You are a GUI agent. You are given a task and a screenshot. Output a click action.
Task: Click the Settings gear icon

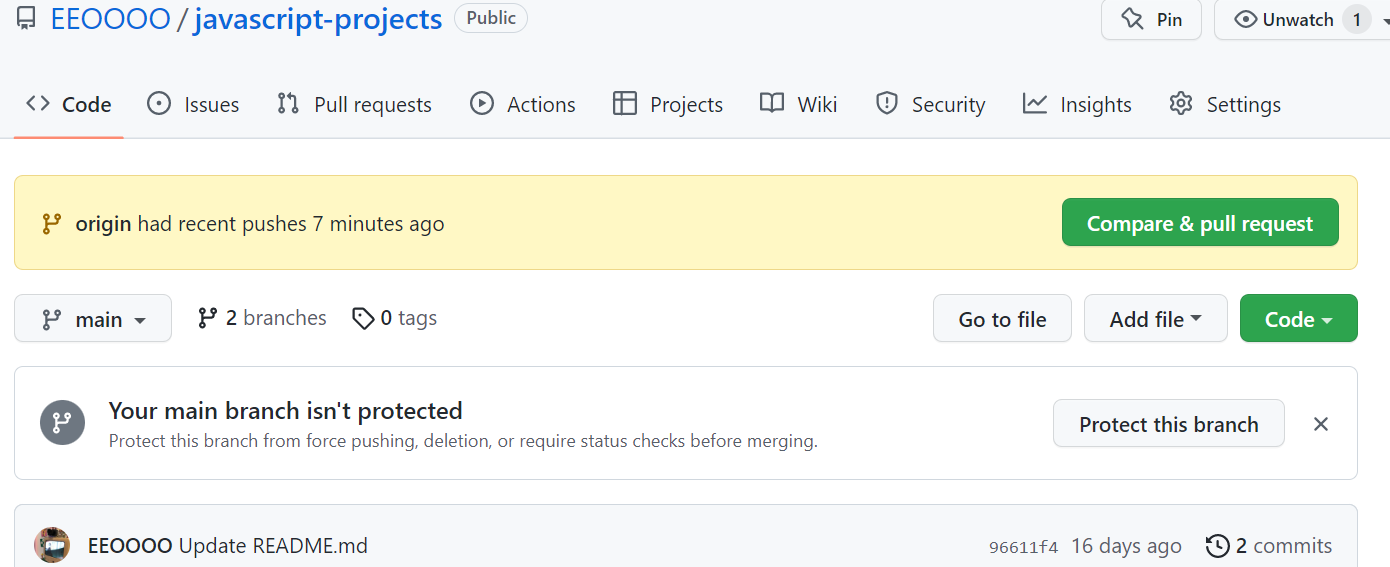1181,104
